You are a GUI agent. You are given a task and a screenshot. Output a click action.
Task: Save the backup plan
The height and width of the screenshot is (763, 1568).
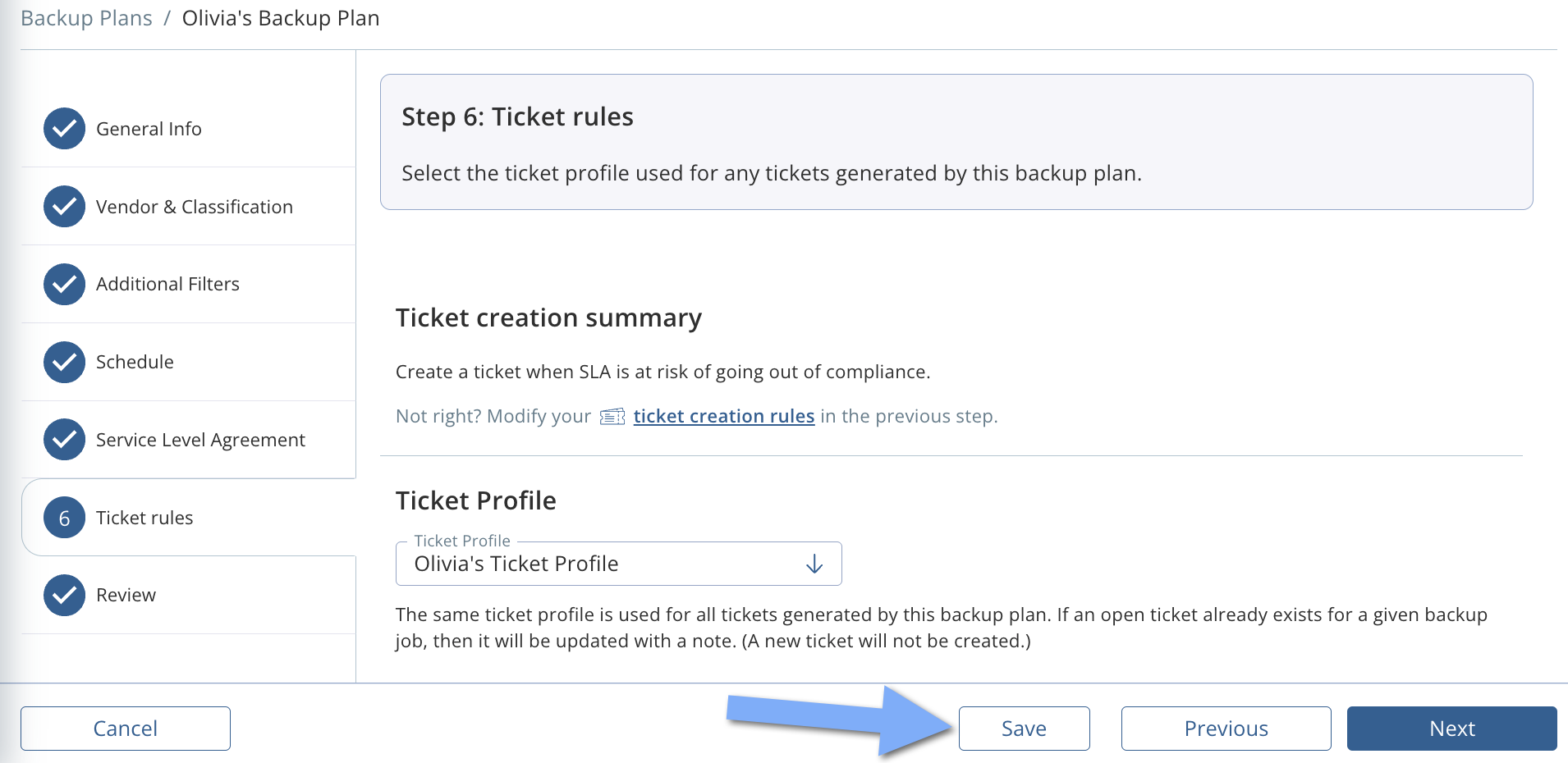(1023, 728)
